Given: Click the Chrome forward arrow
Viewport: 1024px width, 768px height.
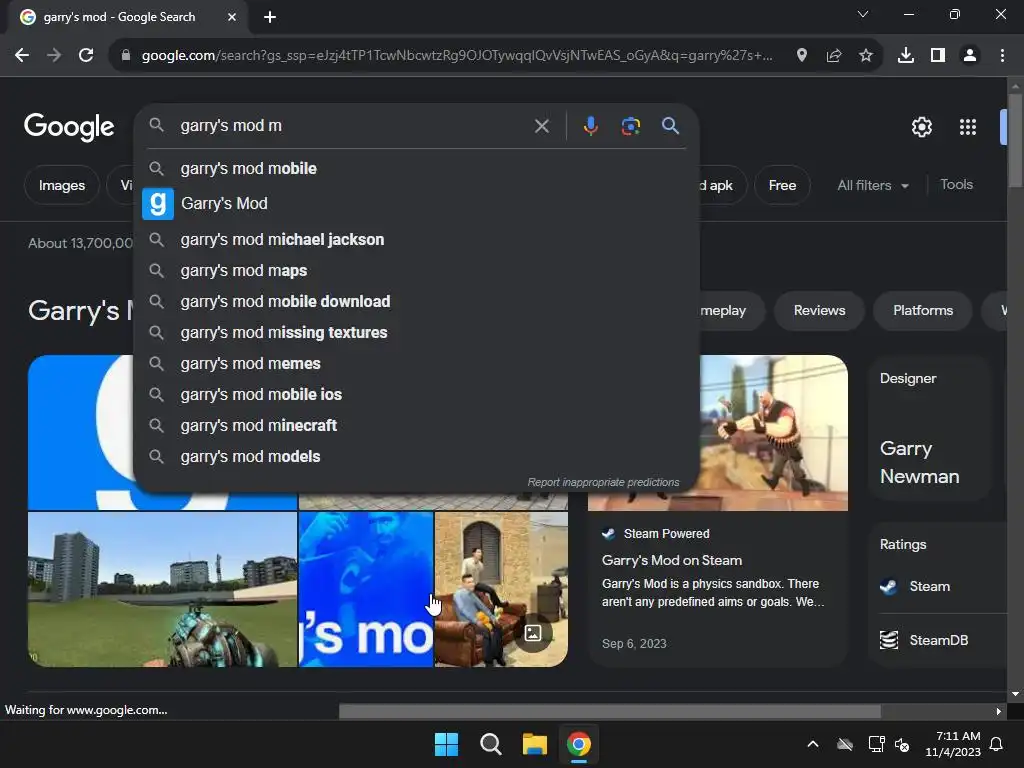Looking at the screenshot, I should 54,56.
